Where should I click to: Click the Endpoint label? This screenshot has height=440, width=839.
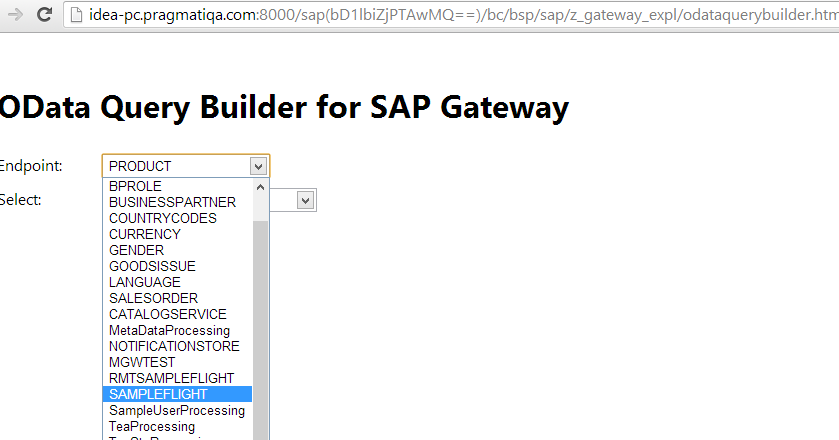(x=31, y=166)
